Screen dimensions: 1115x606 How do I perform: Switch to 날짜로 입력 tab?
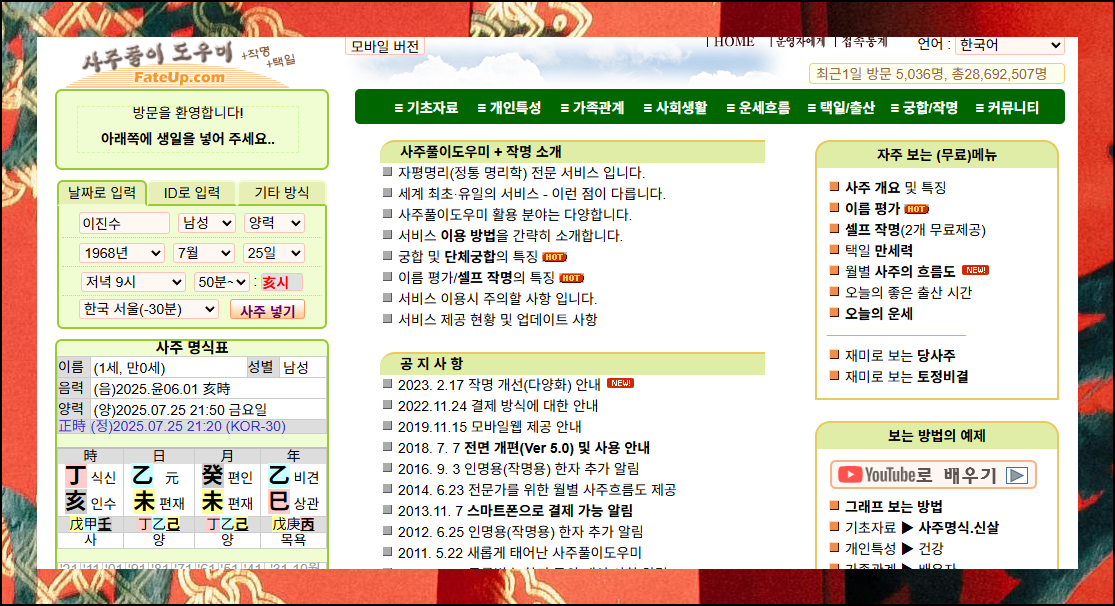(102, 193)
